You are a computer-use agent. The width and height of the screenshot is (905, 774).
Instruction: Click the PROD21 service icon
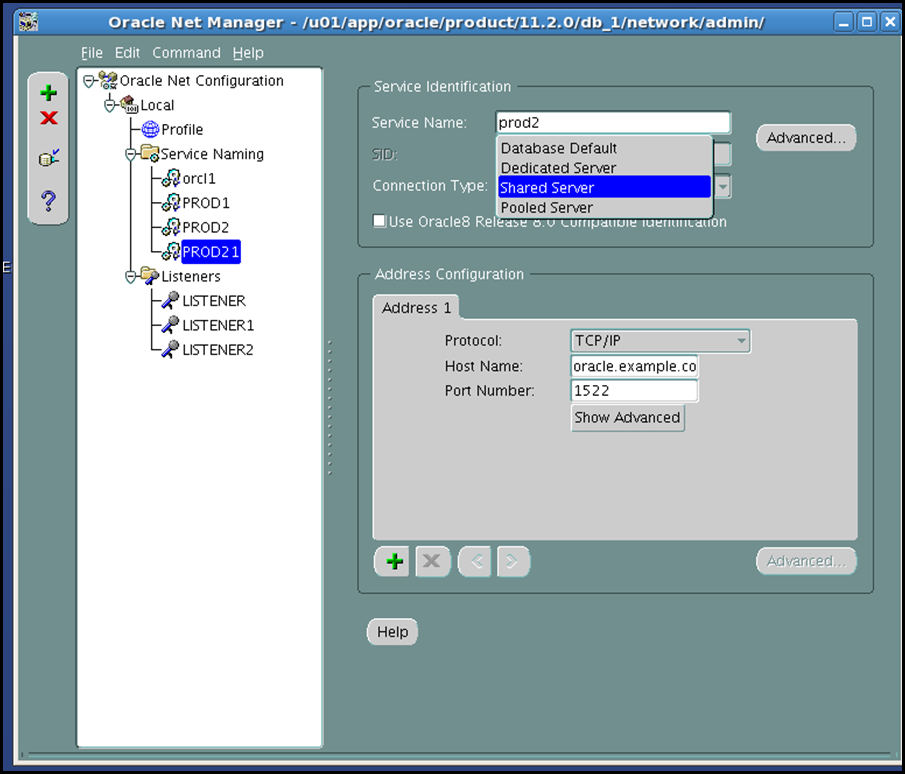tap(171, 252)
